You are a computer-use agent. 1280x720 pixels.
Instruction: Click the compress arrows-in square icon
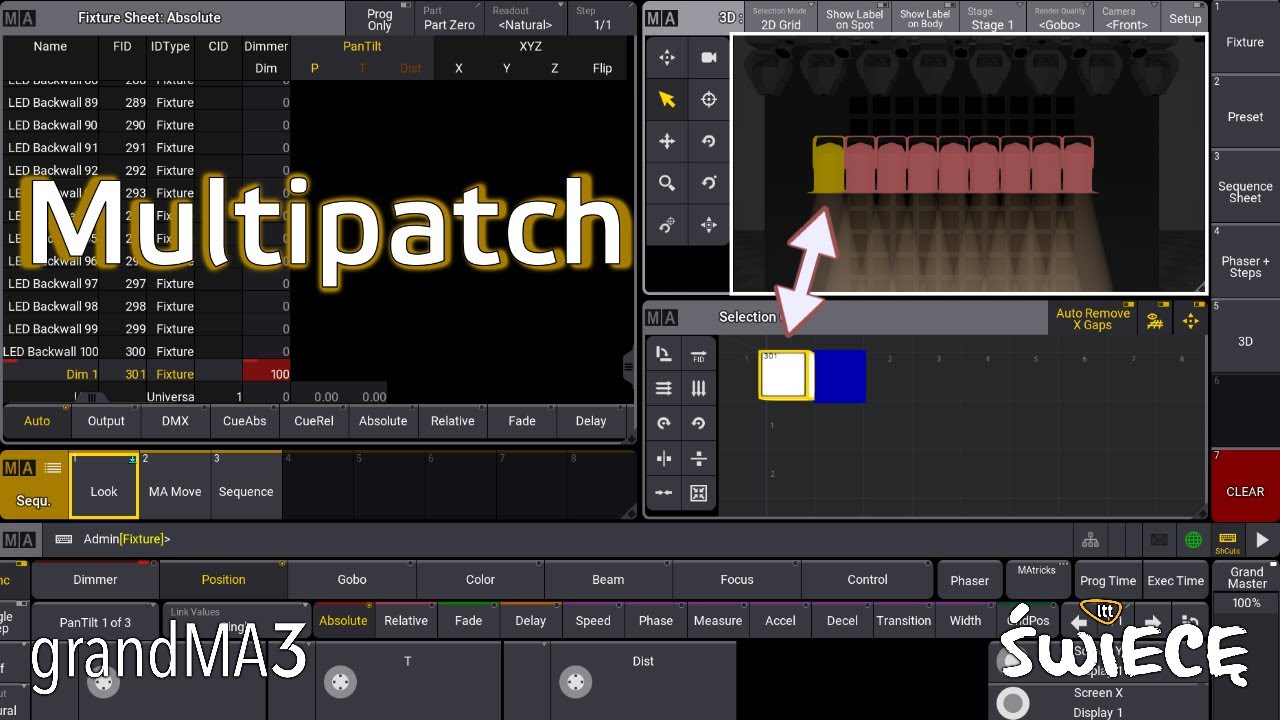[x=698, y=493]
